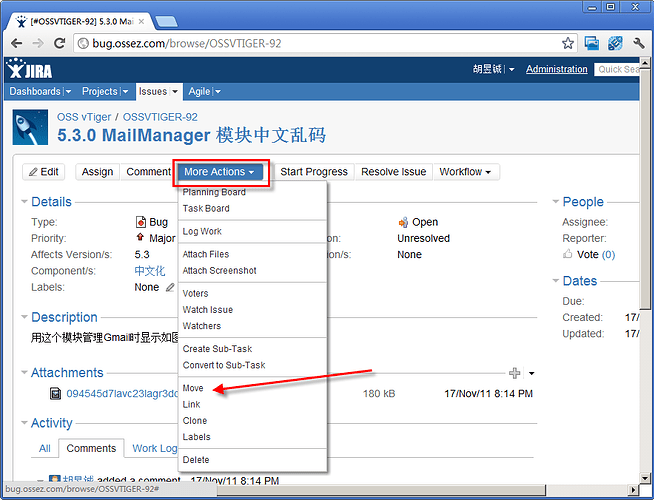The height and width of the screenshot is (500, 654).
Task: Collapse the Description section
Action: pos(24,317)
